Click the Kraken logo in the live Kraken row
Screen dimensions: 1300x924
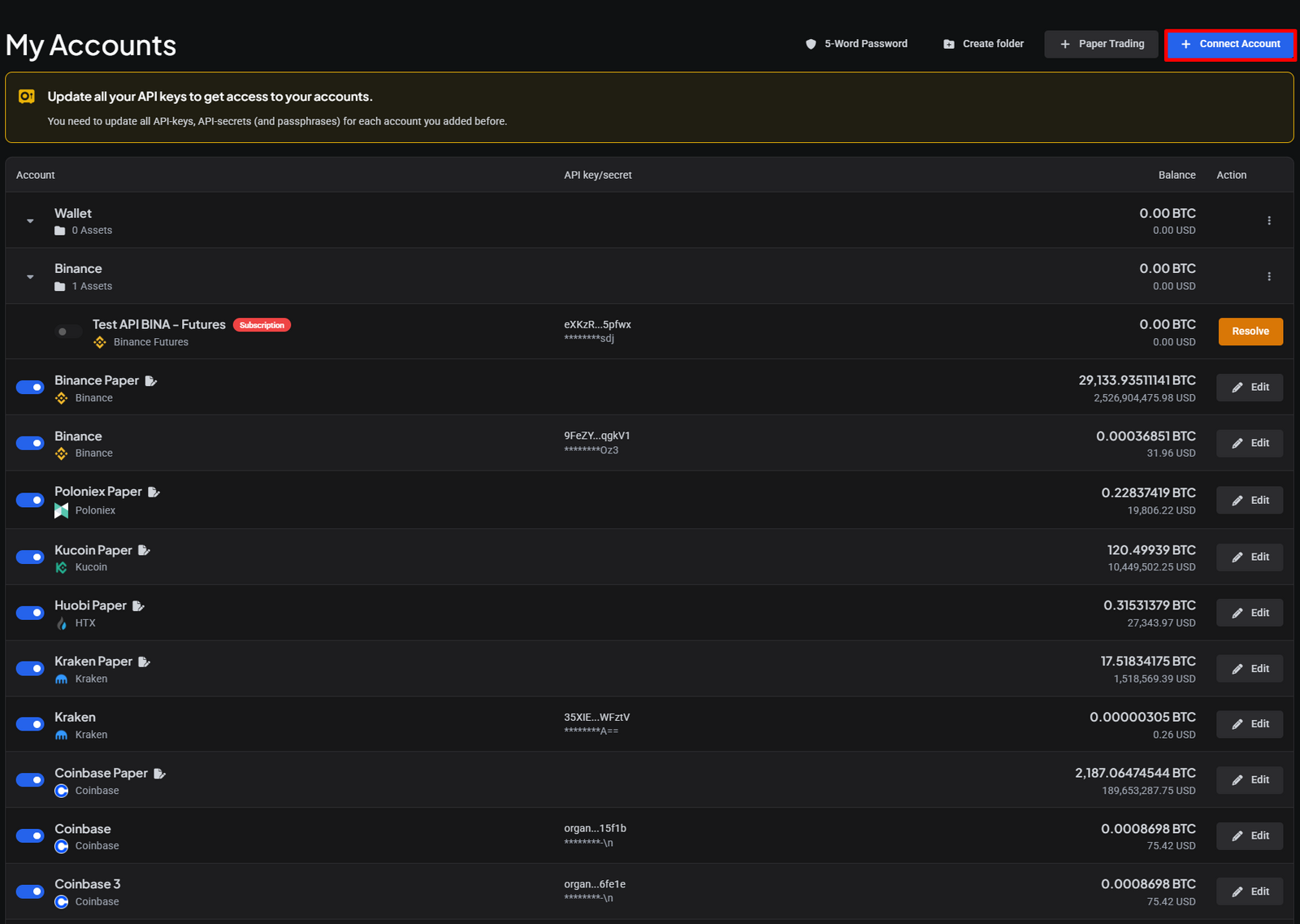tap(61, 735)
